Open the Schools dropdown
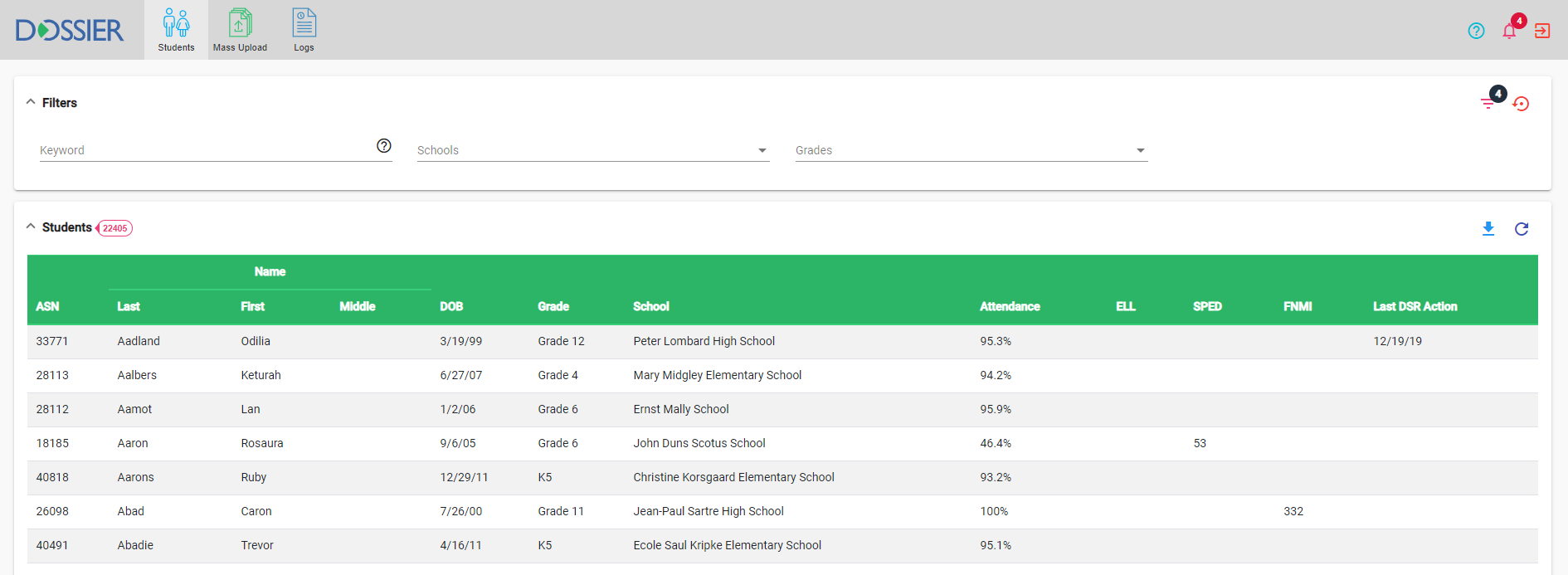The width and height of the screenshot is (1568, 575). click(592, 150)
